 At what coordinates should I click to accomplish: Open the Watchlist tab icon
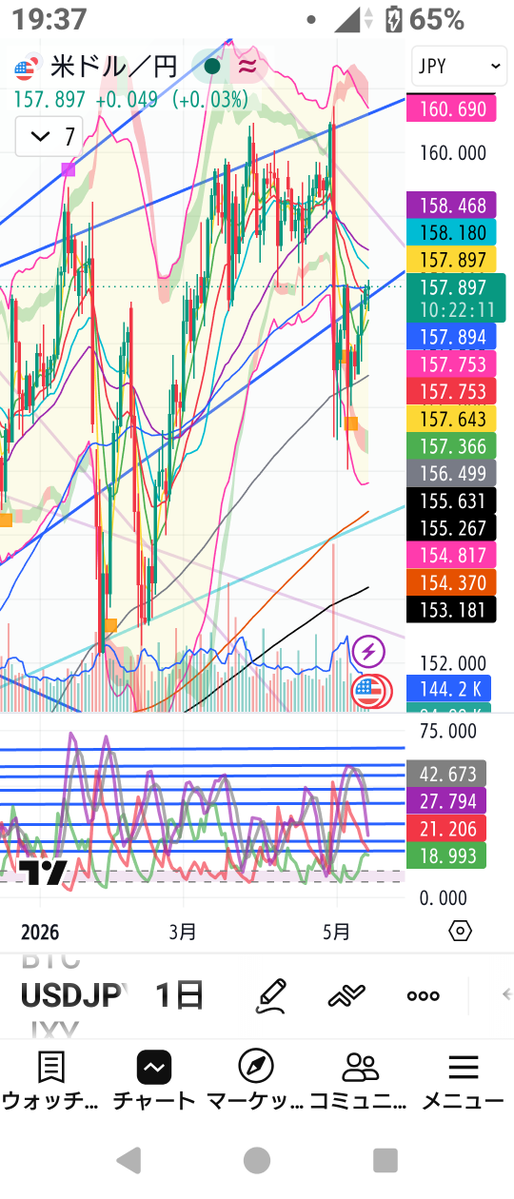click(x=50, y=1067)
